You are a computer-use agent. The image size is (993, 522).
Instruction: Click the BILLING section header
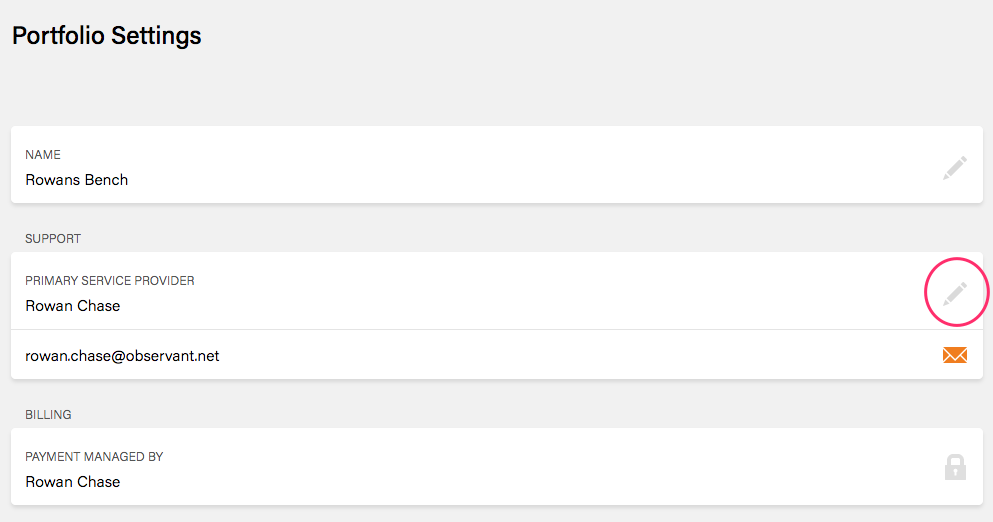click(x=48, y=415)
